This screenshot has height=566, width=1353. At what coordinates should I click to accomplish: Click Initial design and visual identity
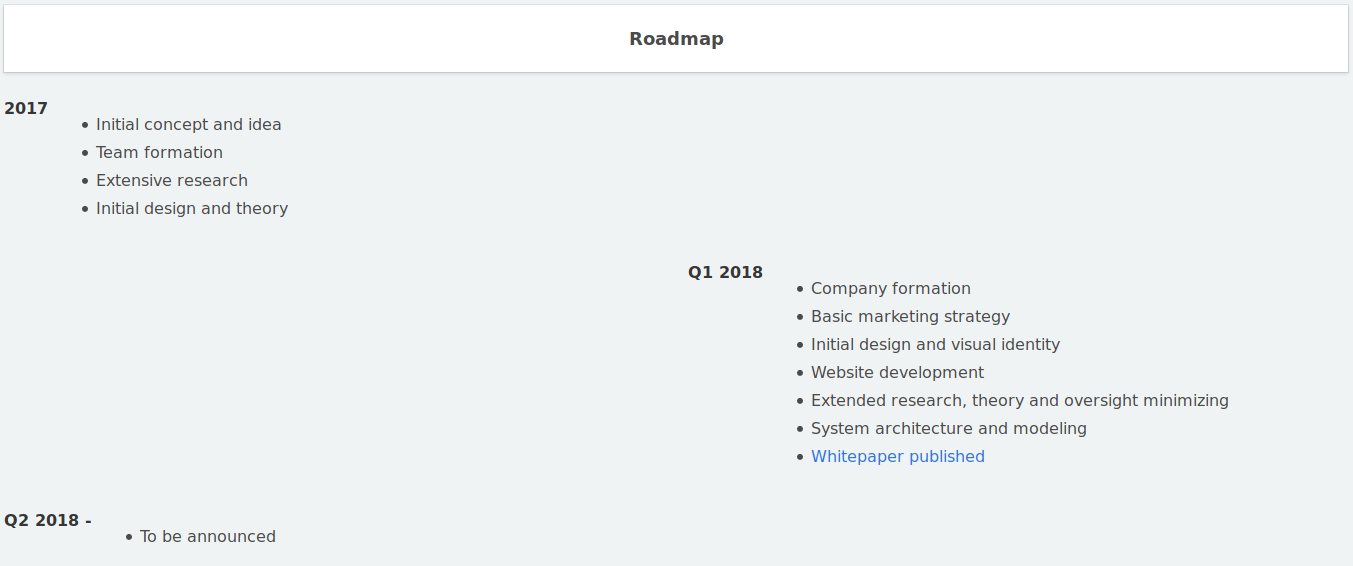click(935, 344)
